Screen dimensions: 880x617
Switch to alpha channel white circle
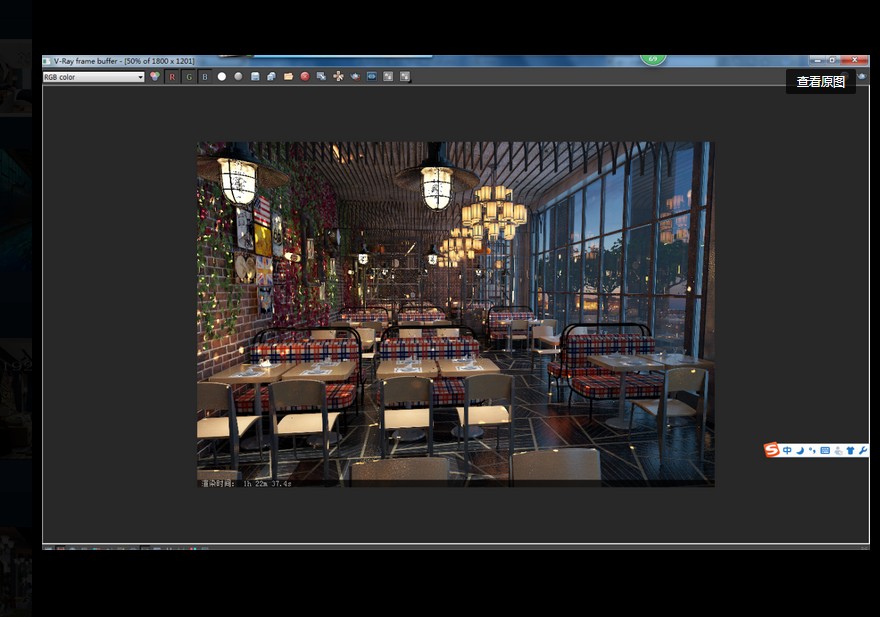point(222,77)
